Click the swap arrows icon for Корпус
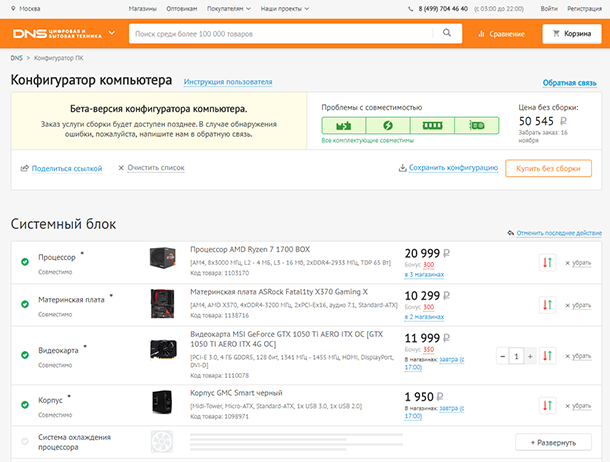Viewport: 610px width, 462px height. tap(547, 406)
